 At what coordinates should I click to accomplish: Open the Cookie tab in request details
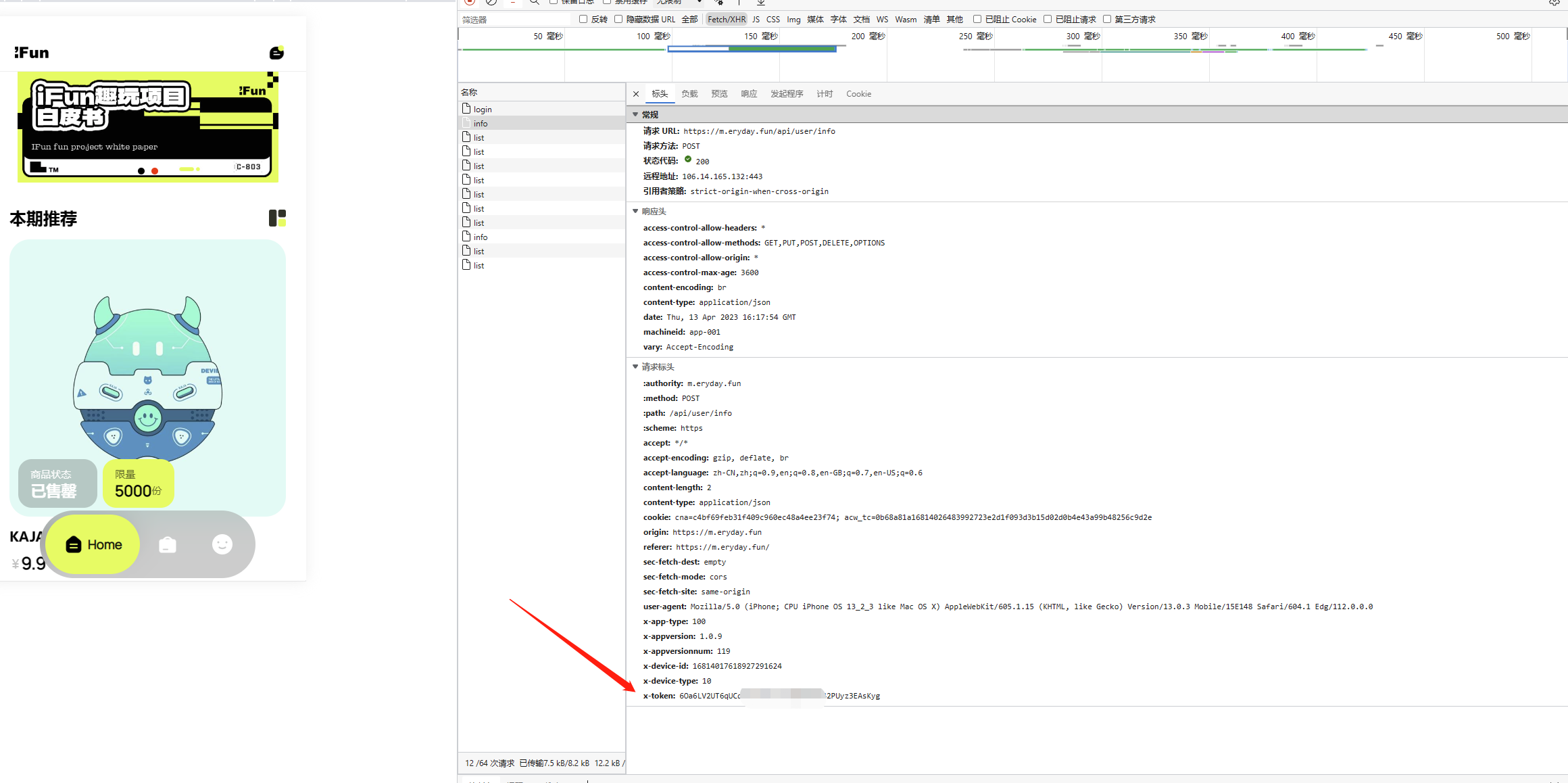click(x=858, y=94)
